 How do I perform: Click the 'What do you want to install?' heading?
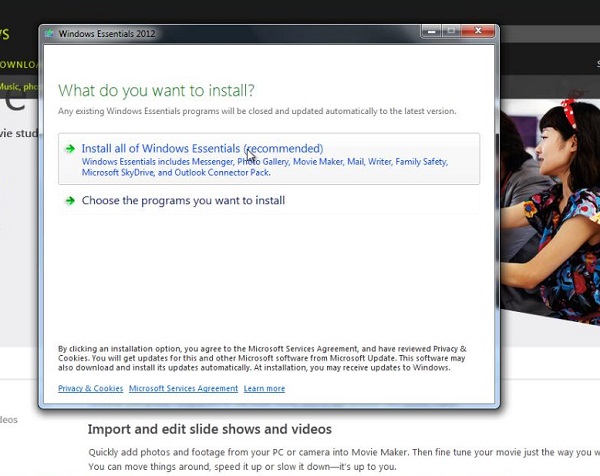pos(156,91)
